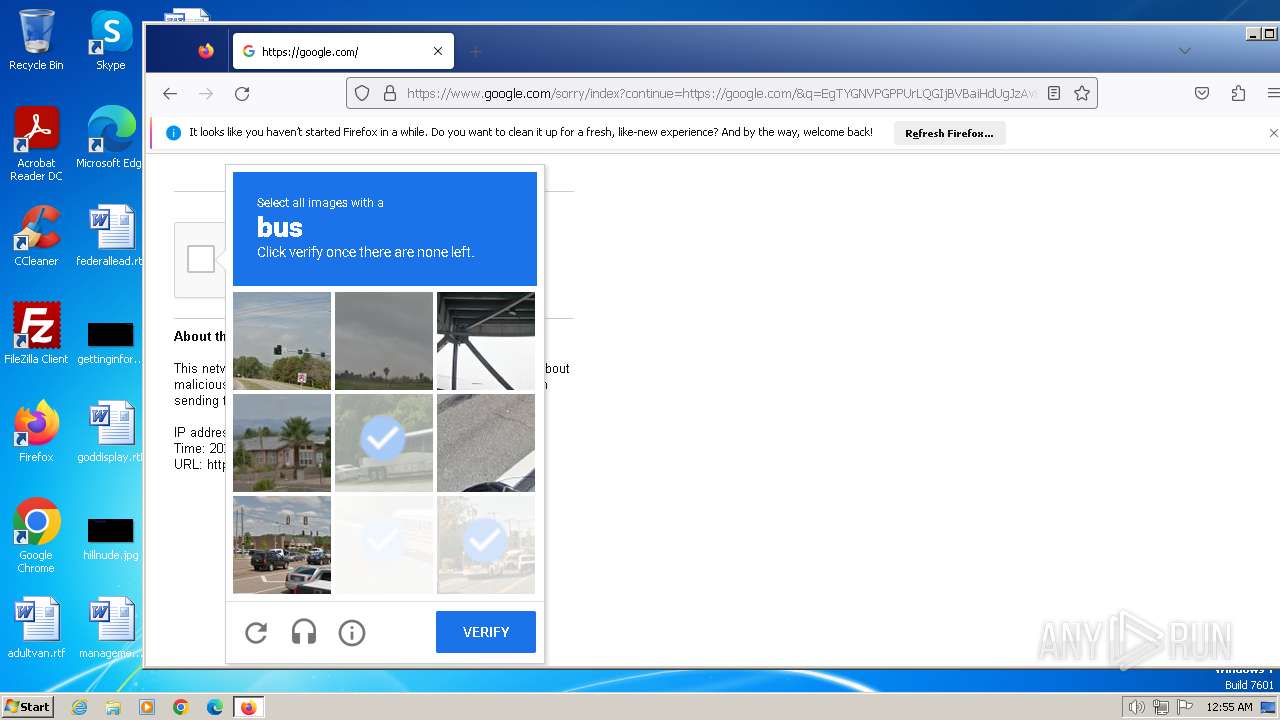1280x720 pixels.
Task: Click the Refresh Firefox… button
Action: tap(949, 133)
